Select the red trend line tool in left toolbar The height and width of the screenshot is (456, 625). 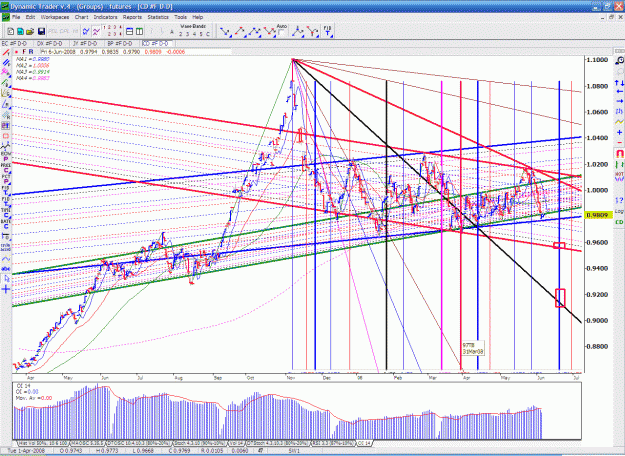click(x=6, y=53)
